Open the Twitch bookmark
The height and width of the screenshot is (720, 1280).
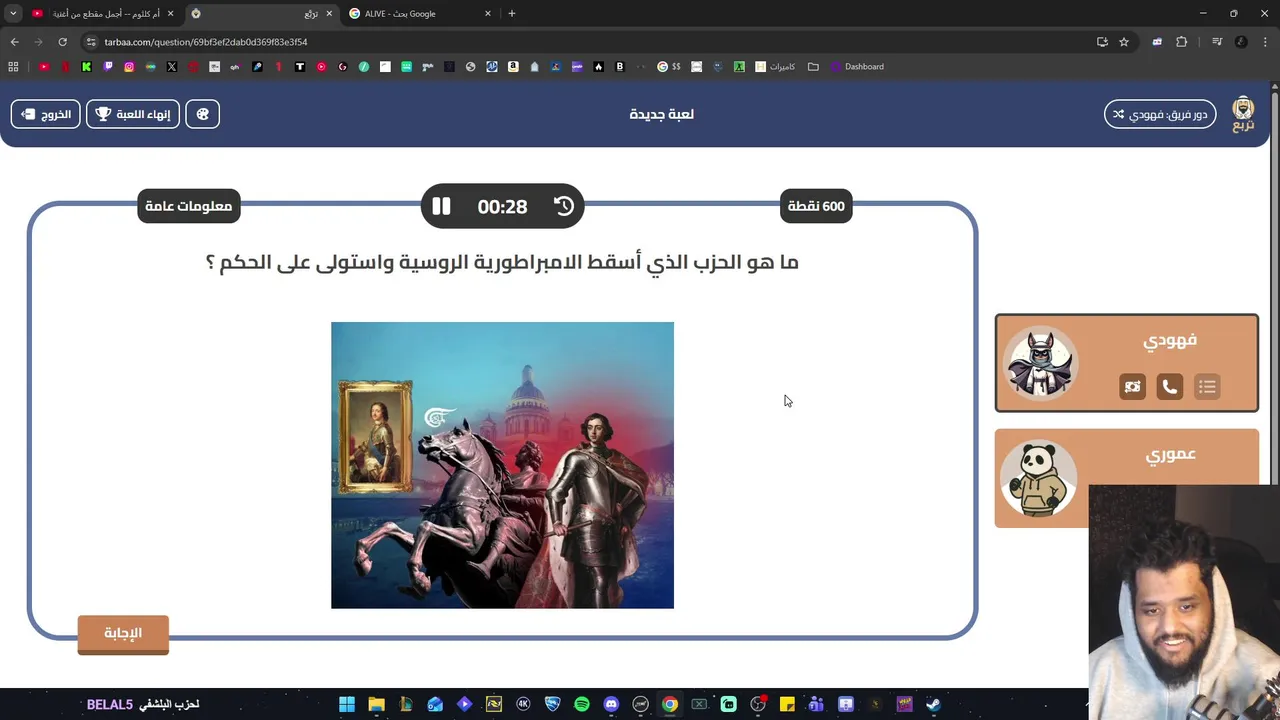click(108, 67)
